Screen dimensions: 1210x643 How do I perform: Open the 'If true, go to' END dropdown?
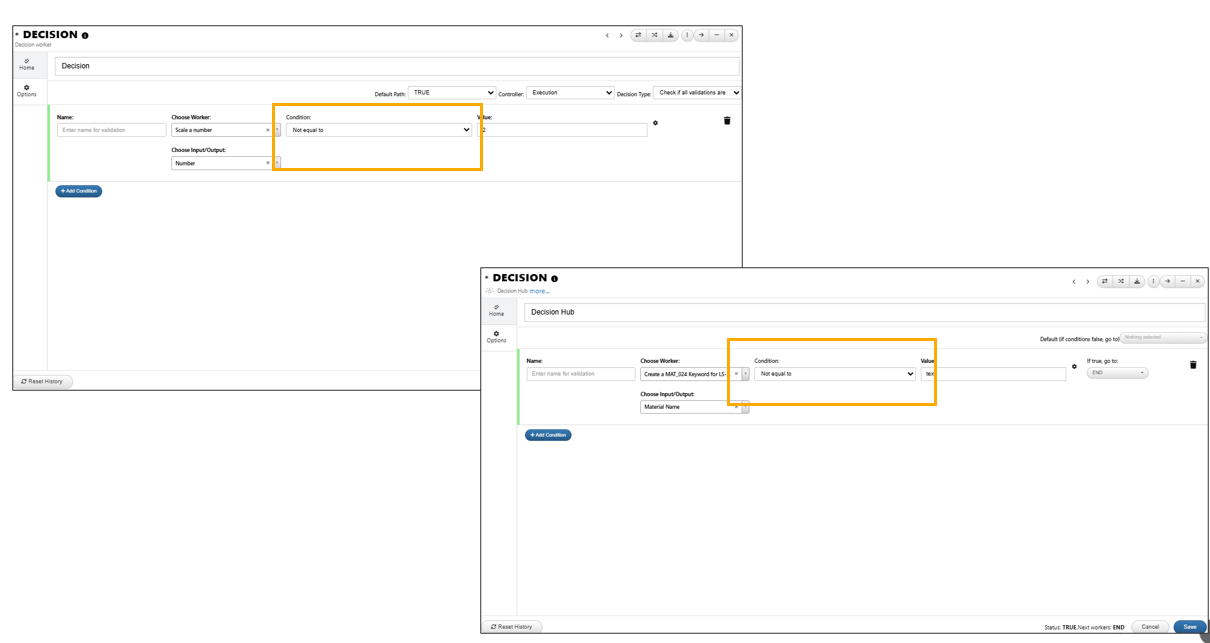(x=1117, y=373)
